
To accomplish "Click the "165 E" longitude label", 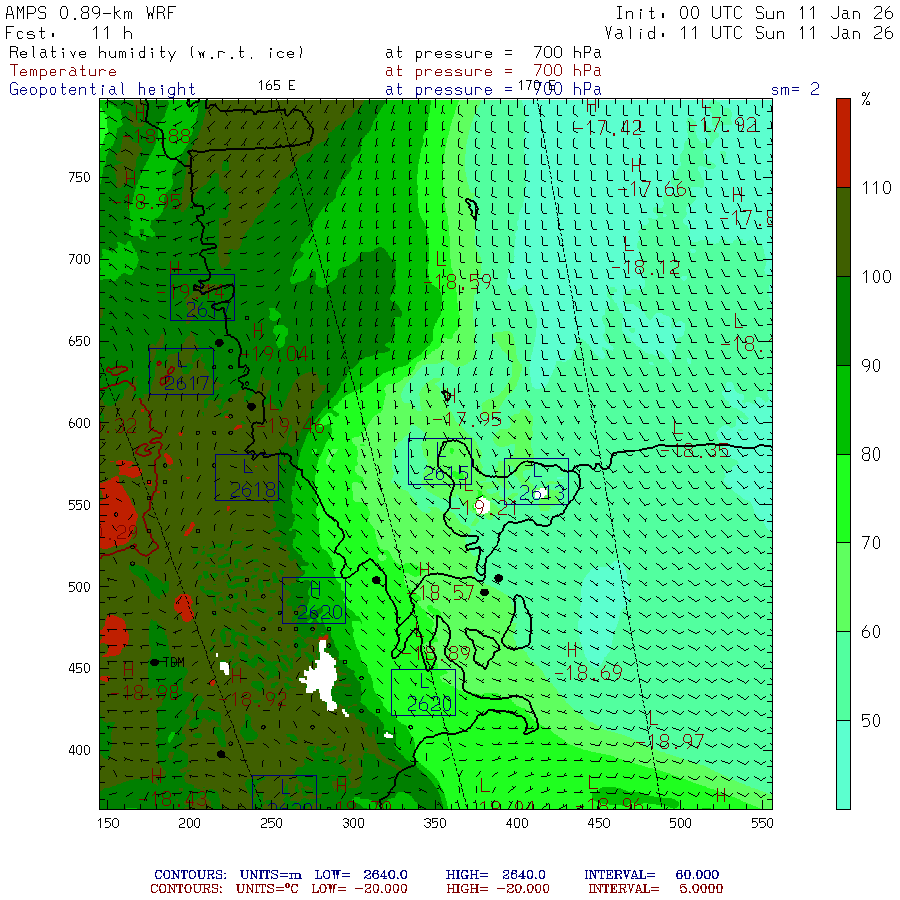I will [277, 86].
